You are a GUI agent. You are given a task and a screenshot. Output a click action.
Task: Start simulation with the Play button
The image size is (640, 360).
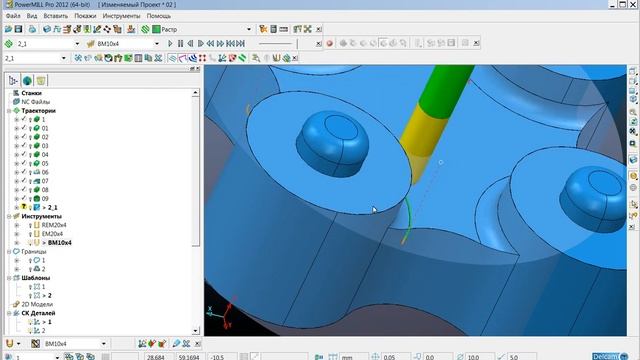point(170,43)
